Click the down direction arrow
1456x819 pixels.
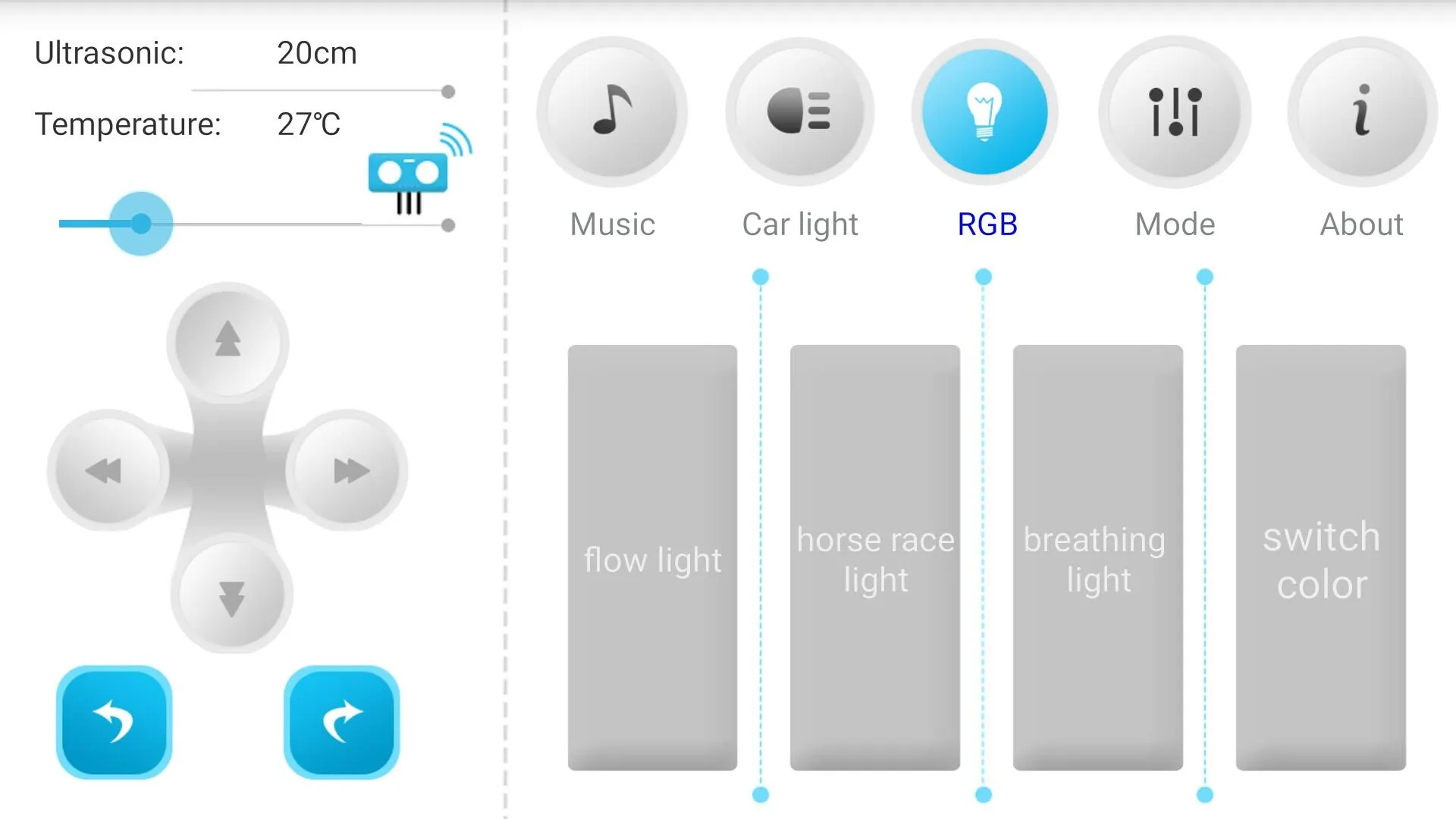coord(228,596)
